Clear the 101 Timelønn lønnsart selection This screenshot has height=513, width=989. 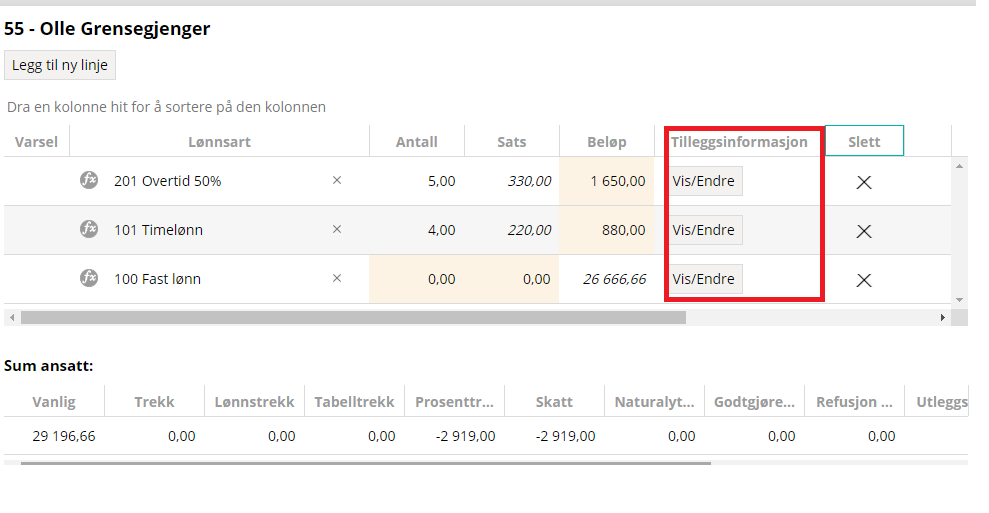[x=337, y=229]
